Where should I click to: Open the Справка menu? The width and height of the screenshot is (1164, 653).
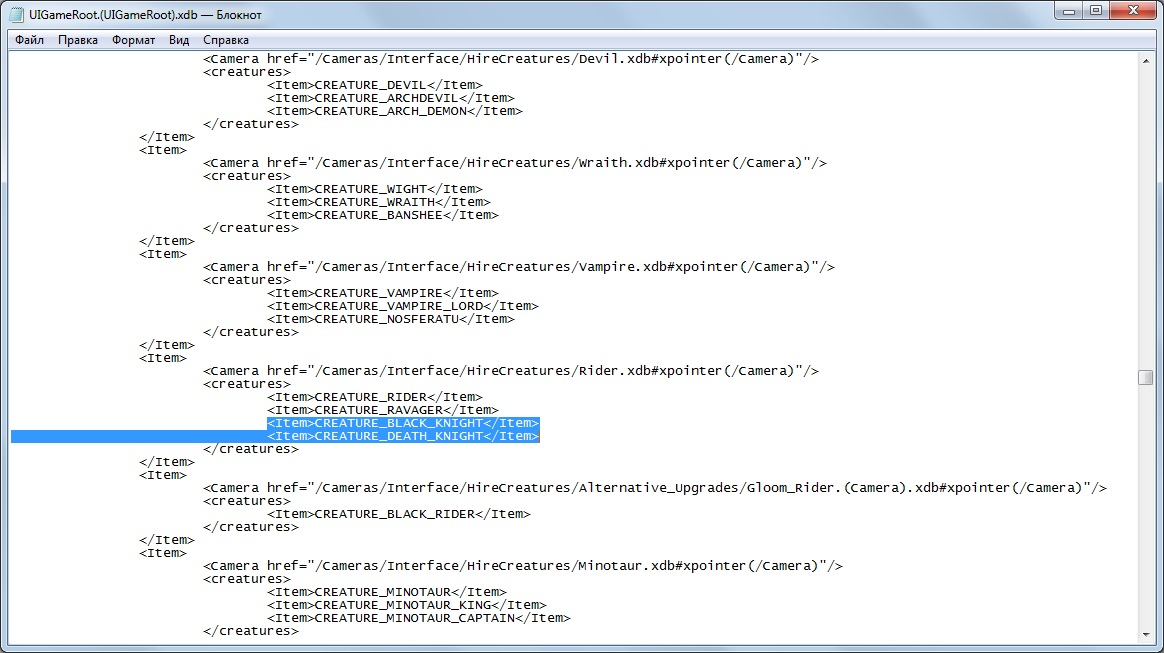pos(226,40)
